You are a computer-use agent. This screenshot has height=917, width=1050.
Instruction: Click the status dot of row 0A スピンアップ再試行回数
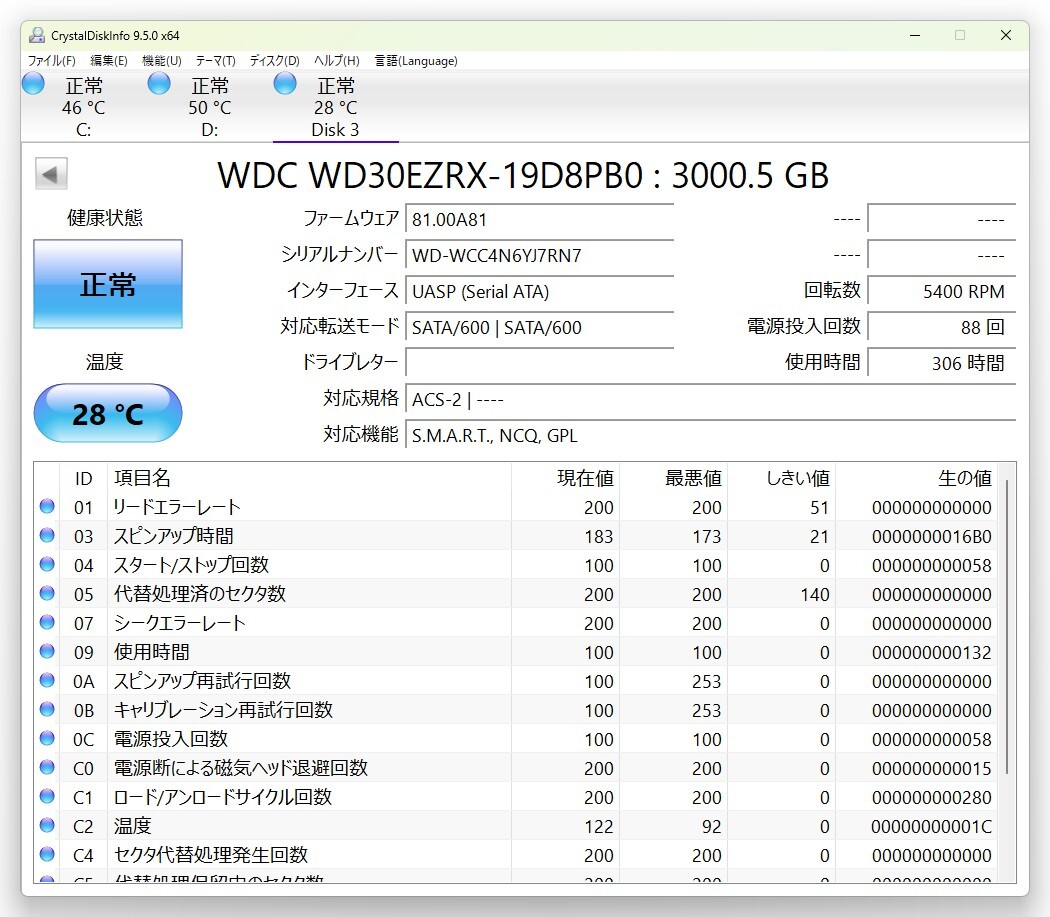(x=47, y=680)
